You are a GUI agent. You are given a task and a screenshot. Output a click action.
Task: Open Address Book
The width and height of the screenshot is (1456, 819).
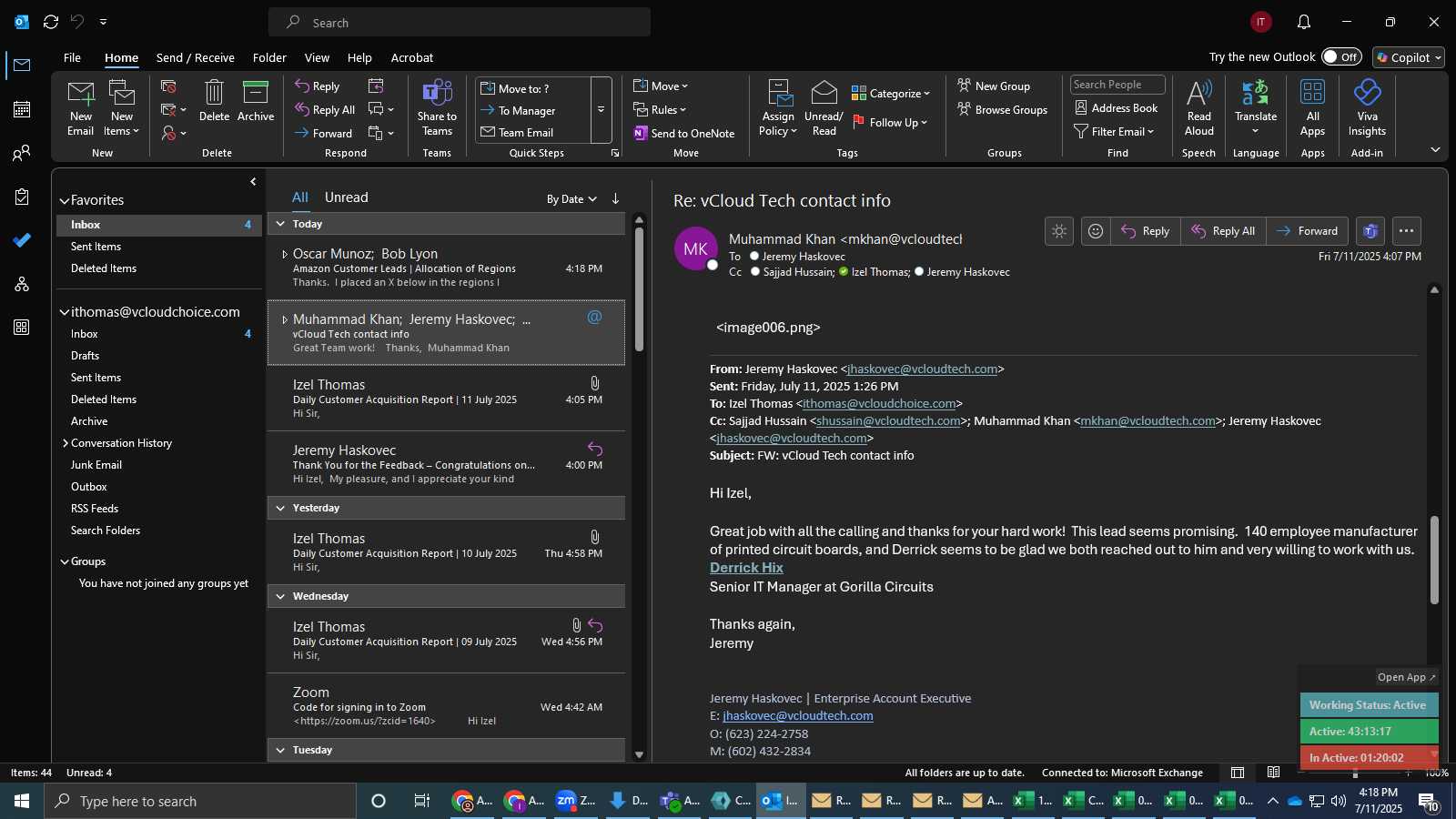point(1116,107)
